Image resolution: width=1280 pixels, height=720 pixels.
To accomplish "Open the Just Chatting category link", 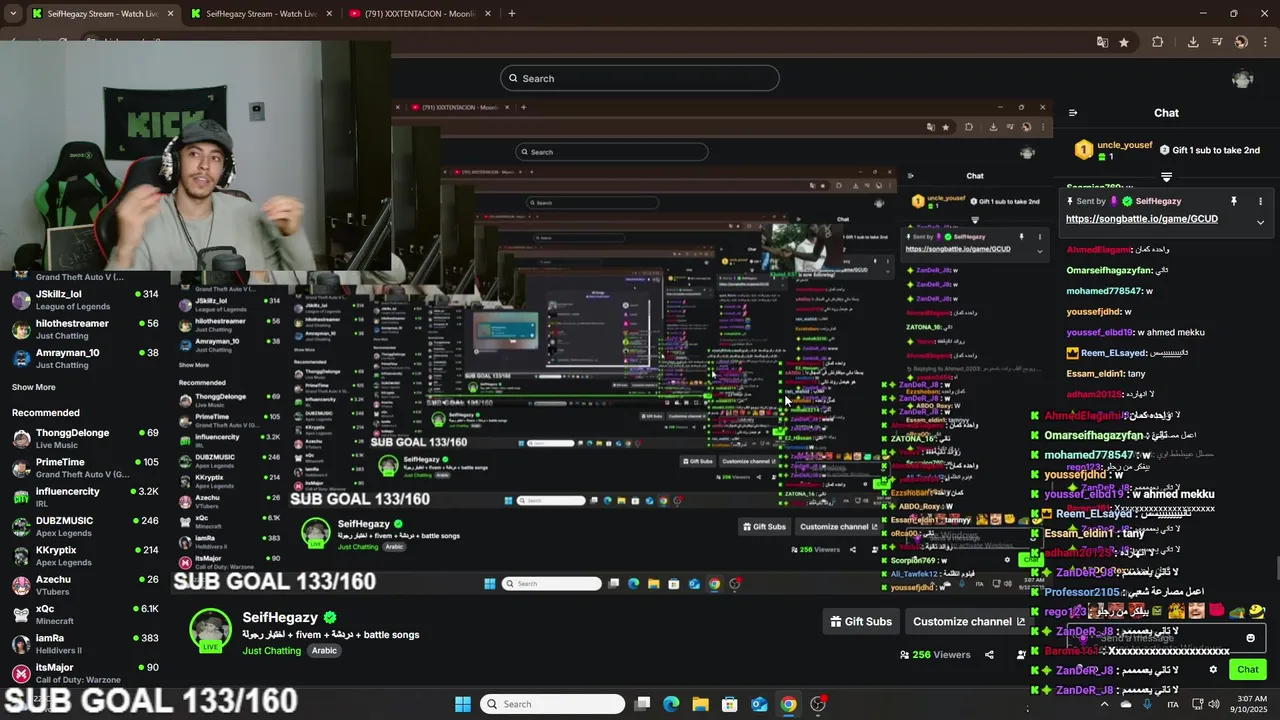I will (272, 651).
